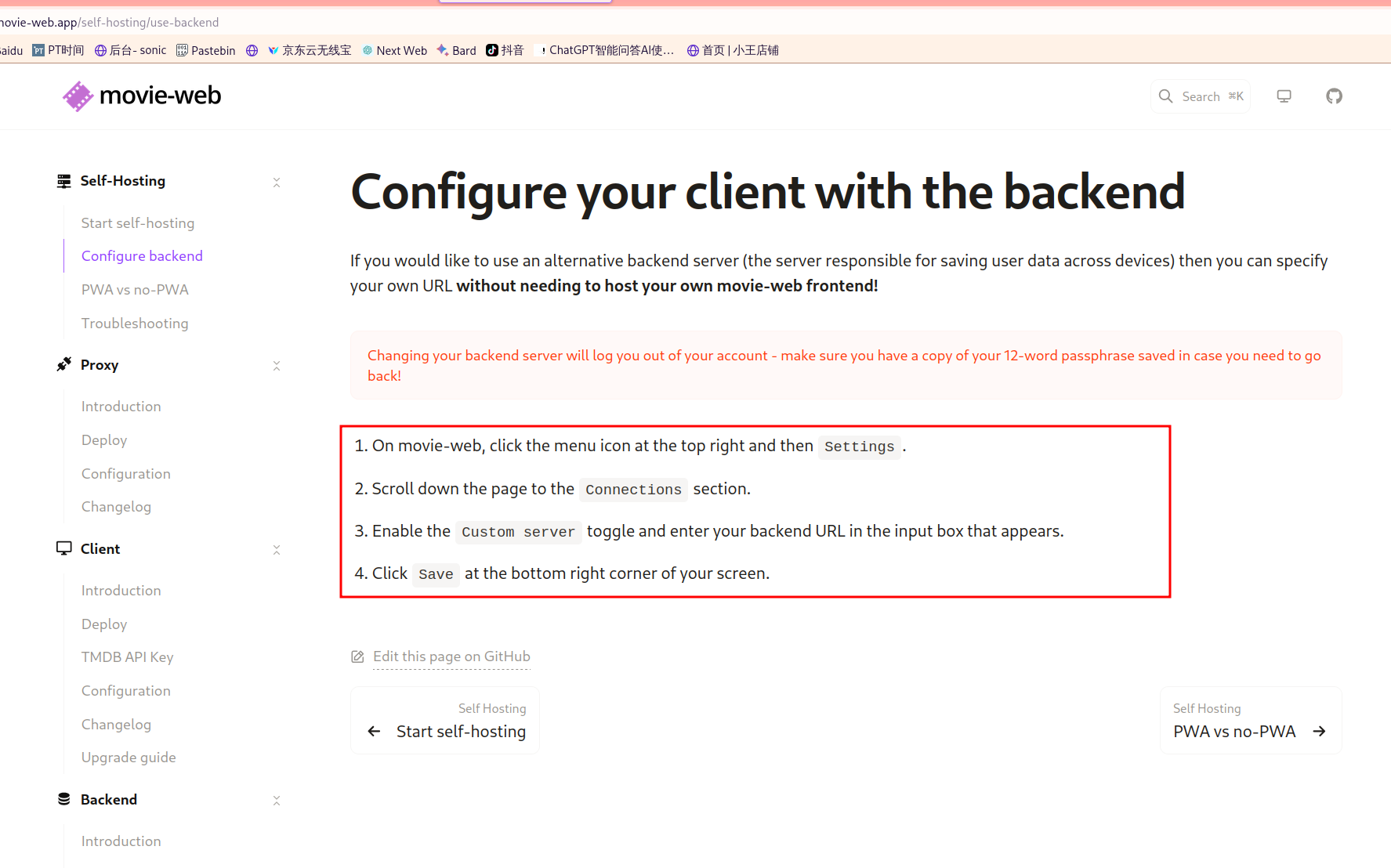Open the 后台- sonic bookmark
The width and height of the screenshot is (1391, 868).
[x=131, y=50]
